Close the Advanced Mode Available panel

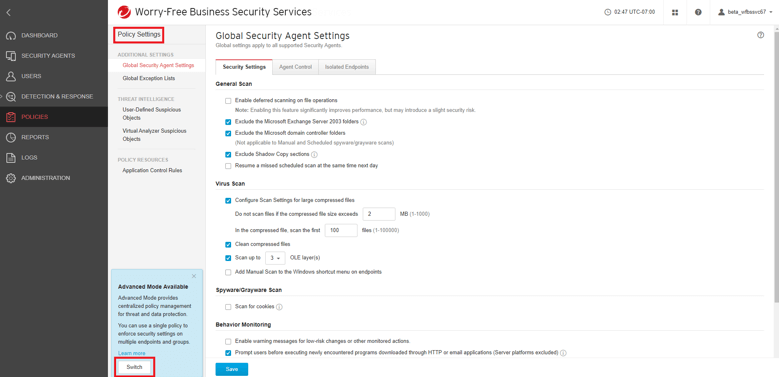[194, 276]
